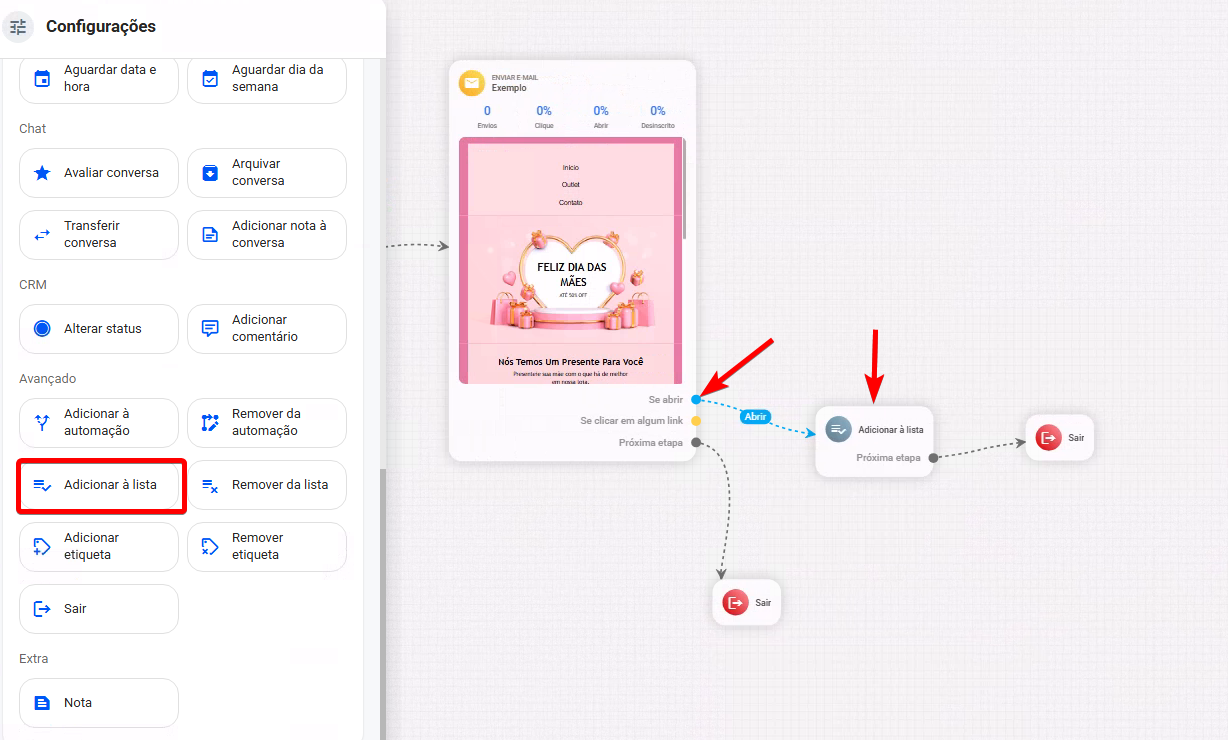
Task: Click the list-check icon in the sidebar's Adicionar à lista
Action: 42,485
